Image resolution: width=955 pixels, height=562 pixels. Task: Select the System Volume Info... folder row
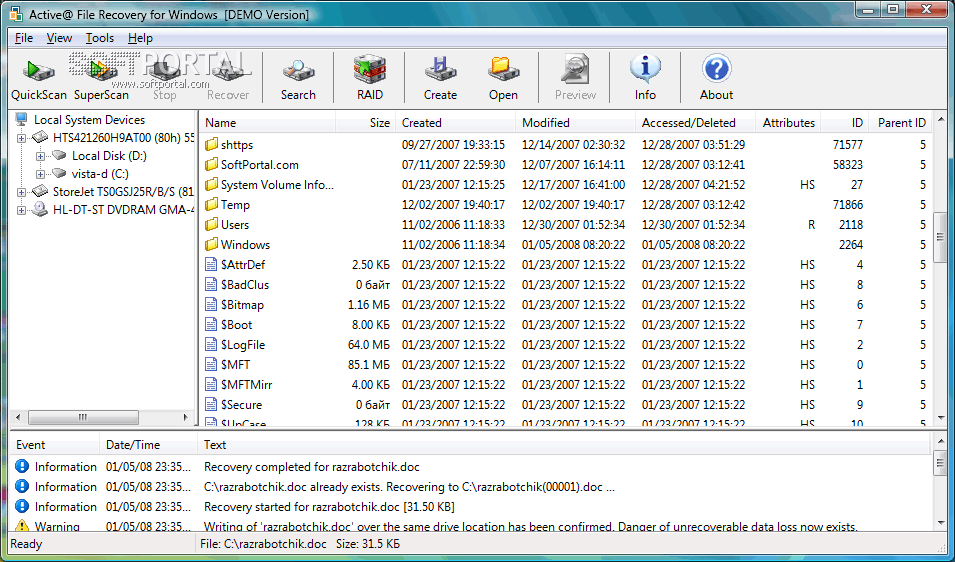point(566,184)
